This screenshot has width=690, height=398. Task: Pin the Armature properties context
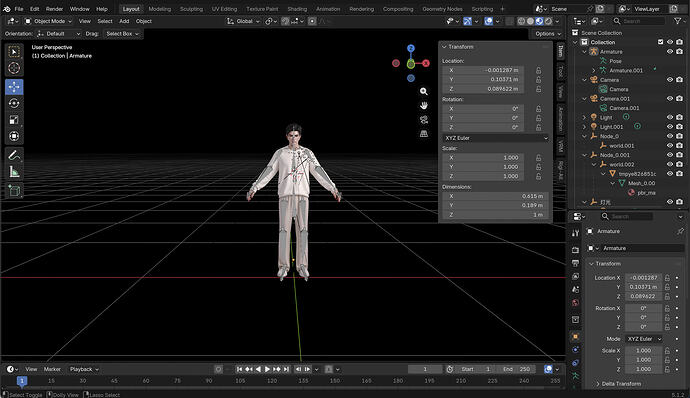pos(680,231)
